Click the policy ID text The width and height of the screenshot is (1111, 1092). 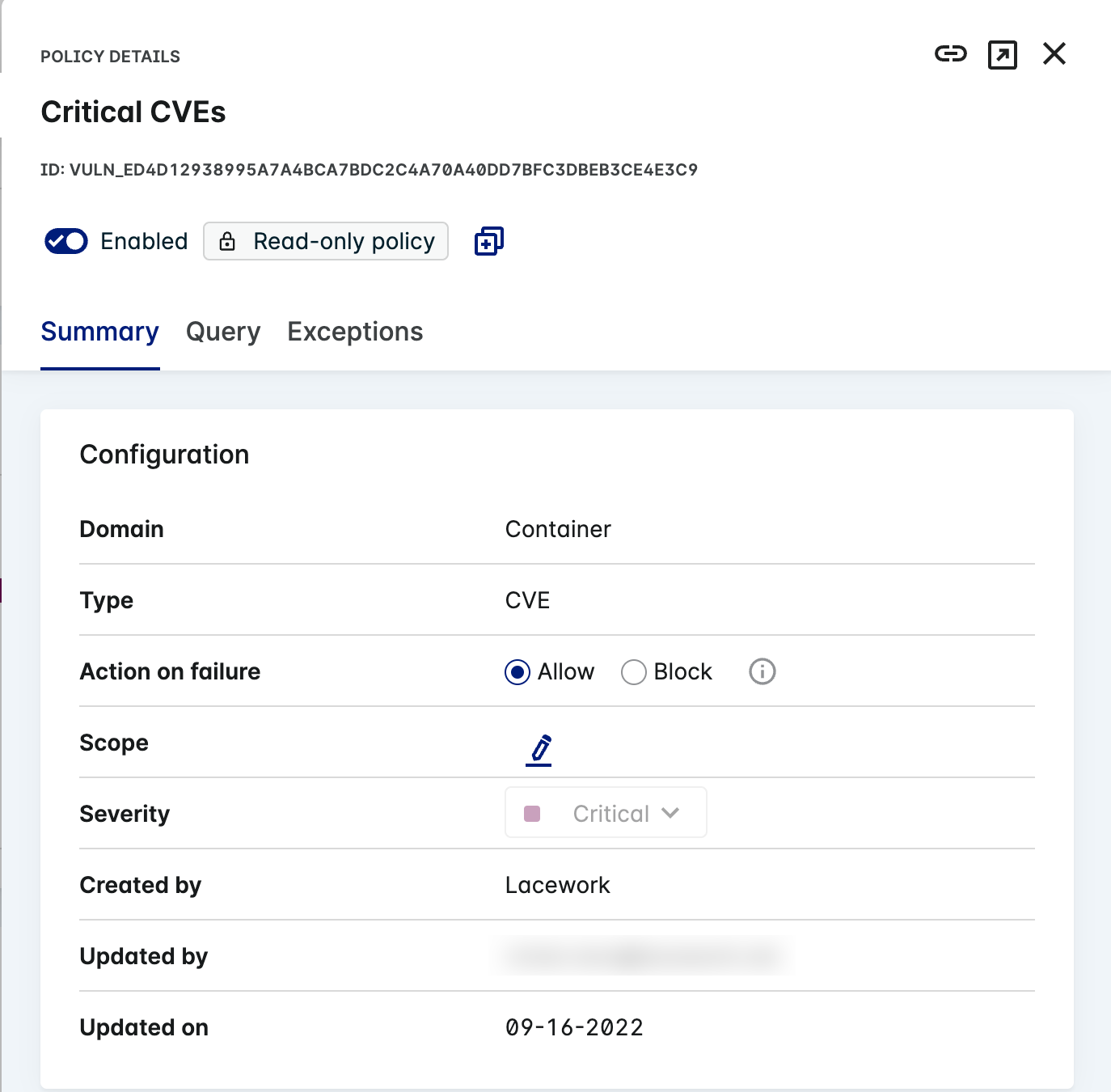click(x=369, y=170)
